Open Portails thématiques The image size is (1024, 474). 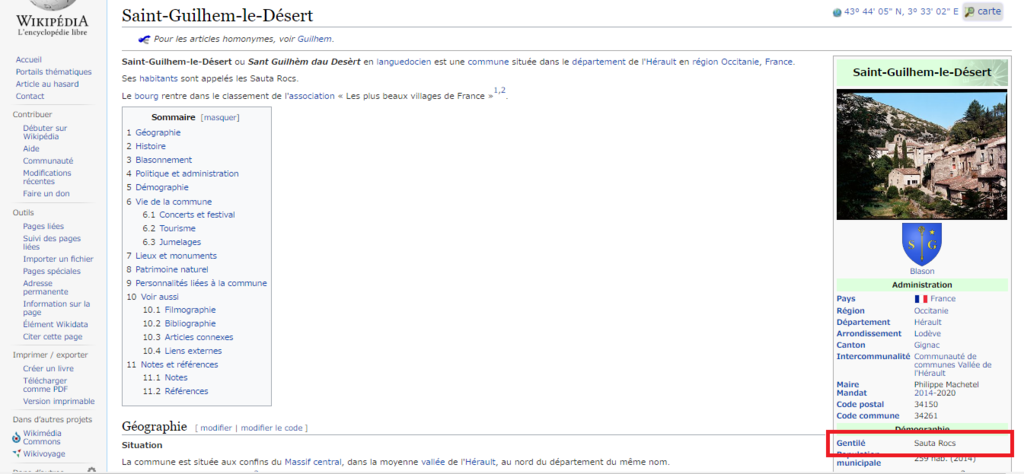pos(54,72)
